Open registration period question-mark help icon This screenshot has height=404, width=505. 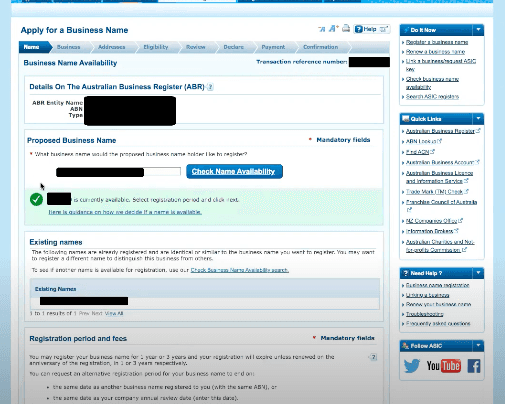(x=374, y=357)
